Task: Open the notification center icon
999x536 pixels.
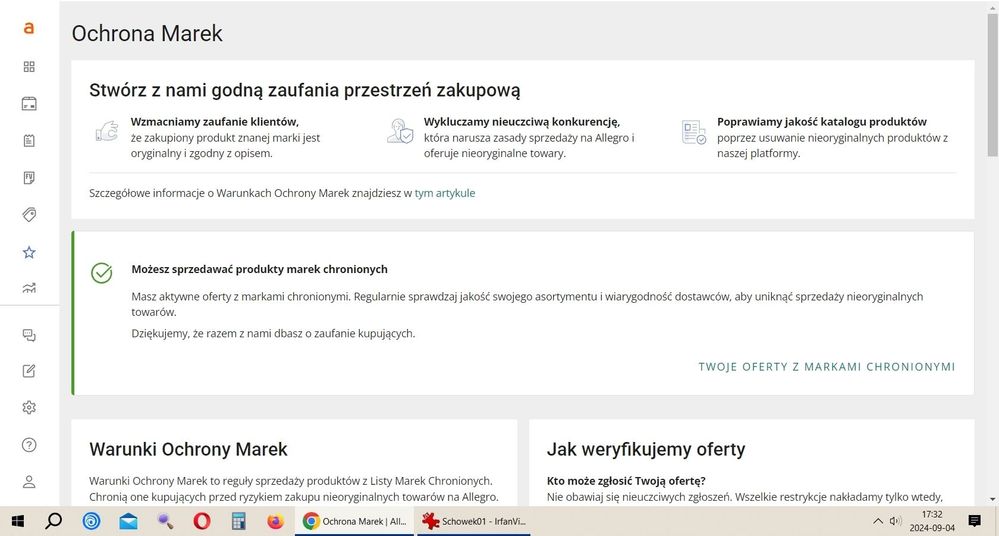Action: pyautogui.click(x=974, y=521)
